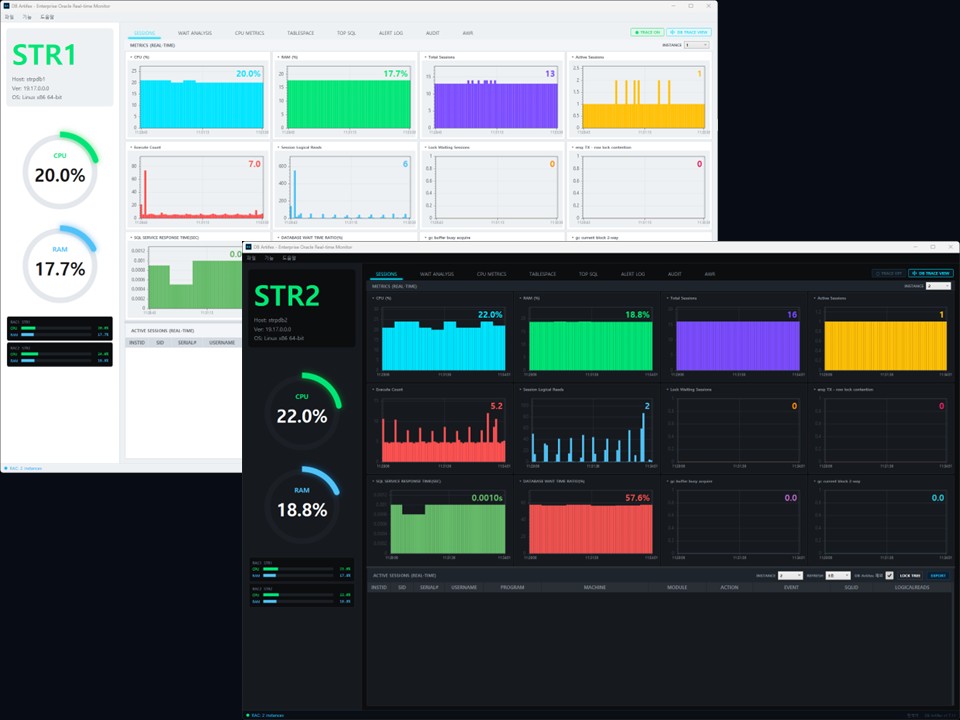Select SESSIONS tab in STR1 window
This screenshot has height=720, width=960.
(x=144, y=33)
